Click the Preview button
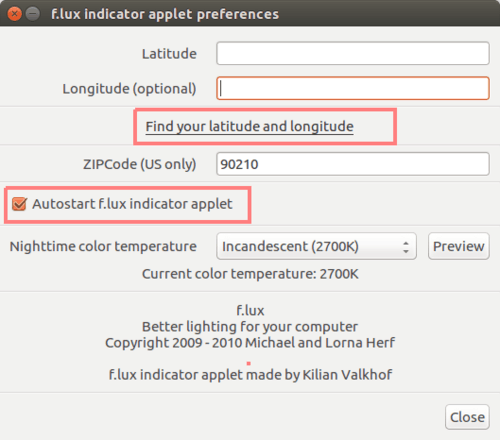The width and height of the screenshot is (500, 440). pyautogui.click(x=459, y=246)
